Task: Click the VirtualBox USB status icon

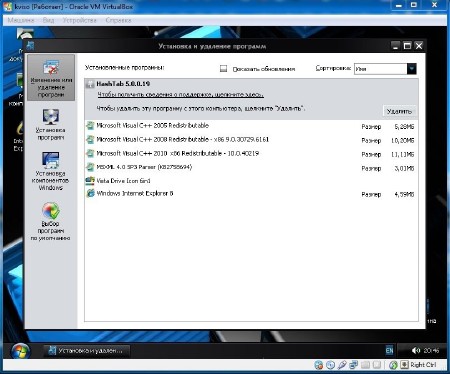Action: [342, 365]
